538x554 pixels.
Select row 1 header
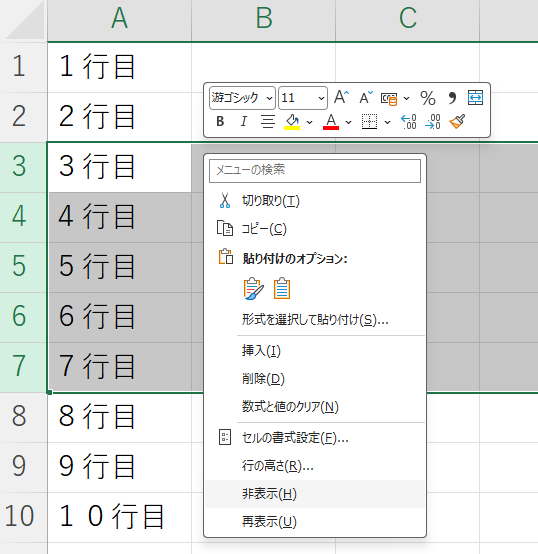pos(23,67)
